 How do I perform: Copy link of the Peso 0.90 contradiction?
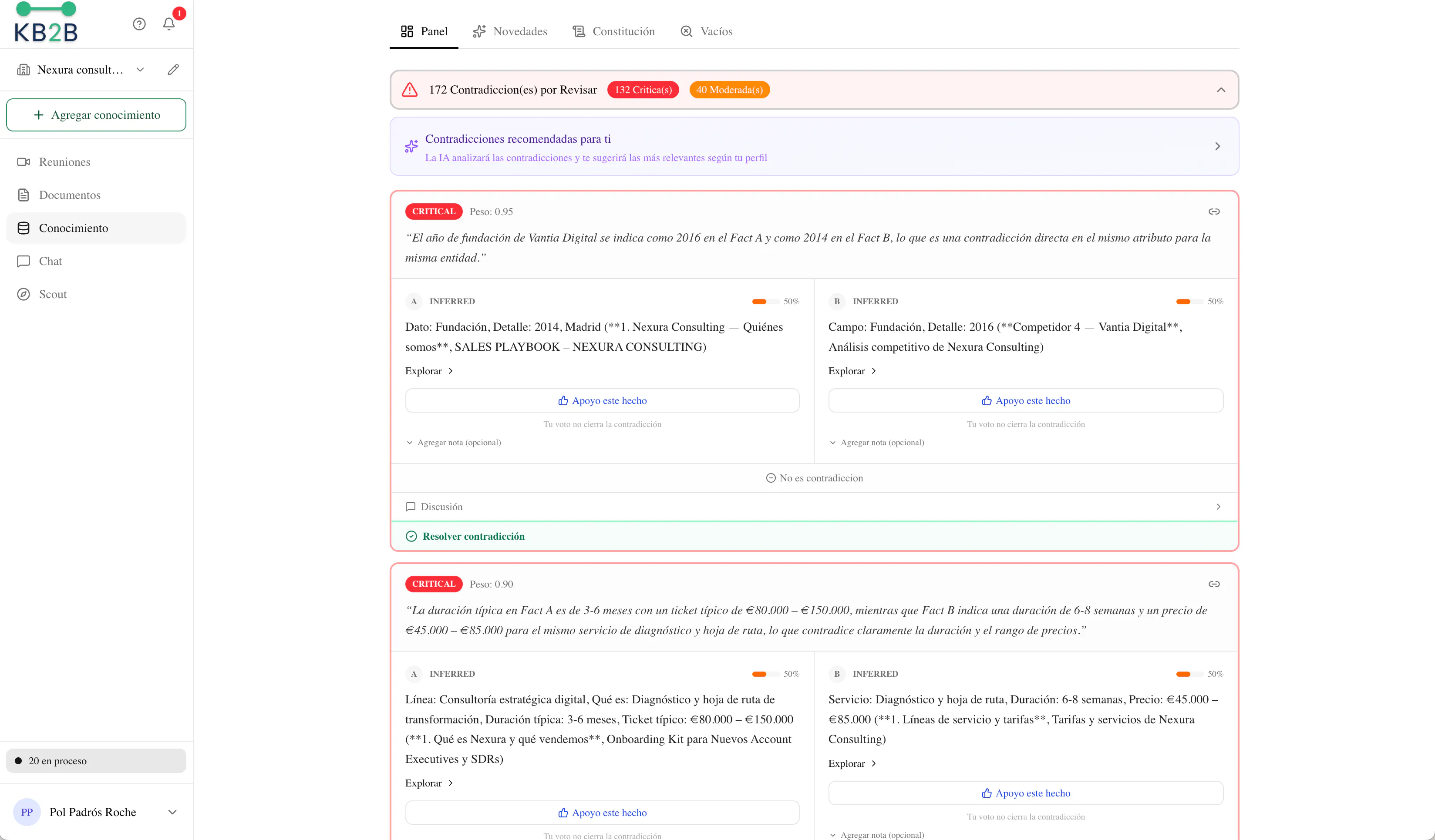point(1214,585)
